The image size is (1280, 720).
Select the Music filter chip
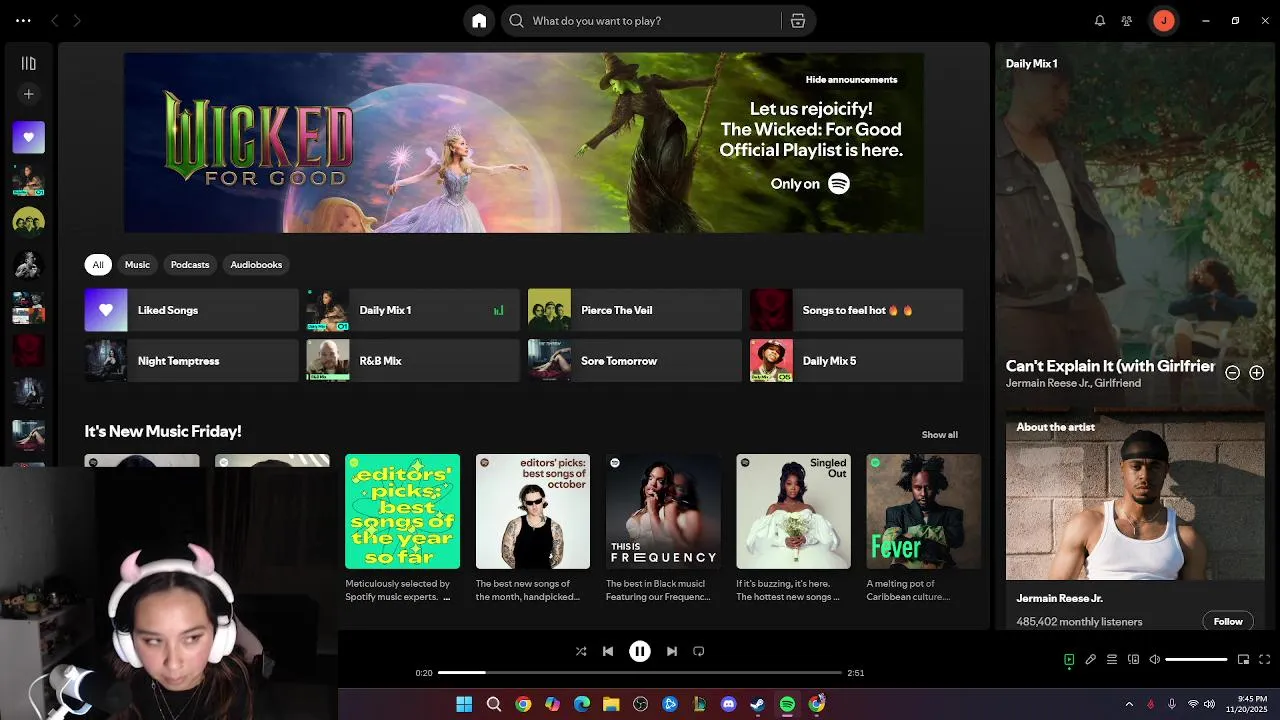137,265
